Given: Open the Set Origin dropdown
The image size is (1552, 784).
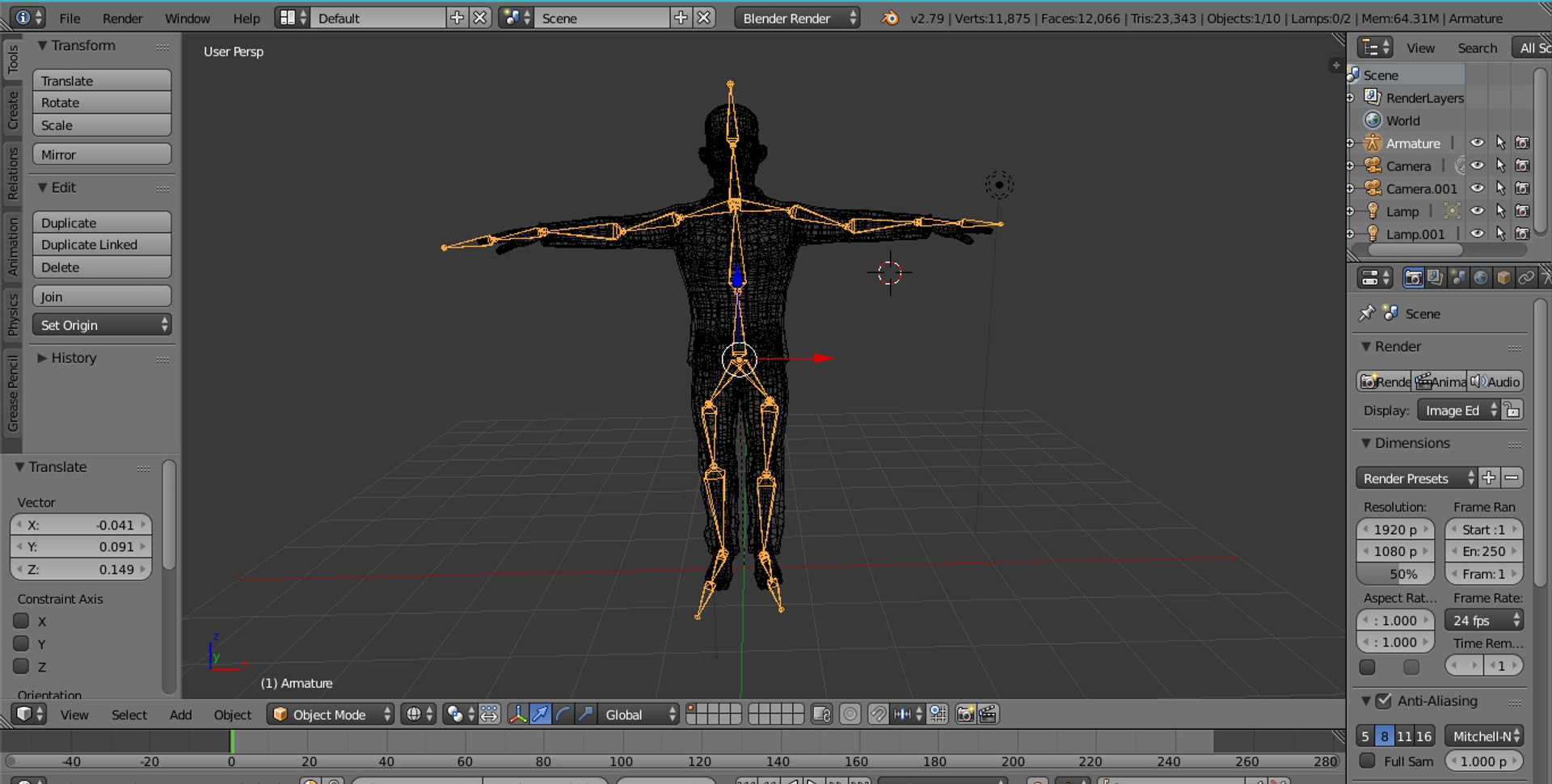Looking at the screenshot, I should (x=102, y=325).
